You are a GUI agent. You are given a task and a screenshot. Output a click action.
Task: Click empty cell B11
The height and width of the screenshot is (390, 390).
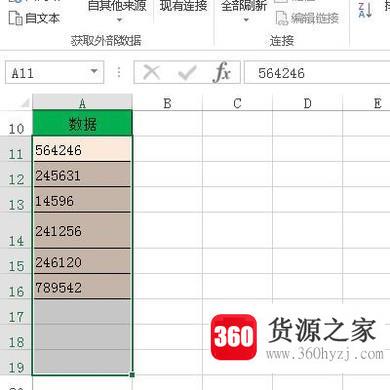(x=167, y=149)
